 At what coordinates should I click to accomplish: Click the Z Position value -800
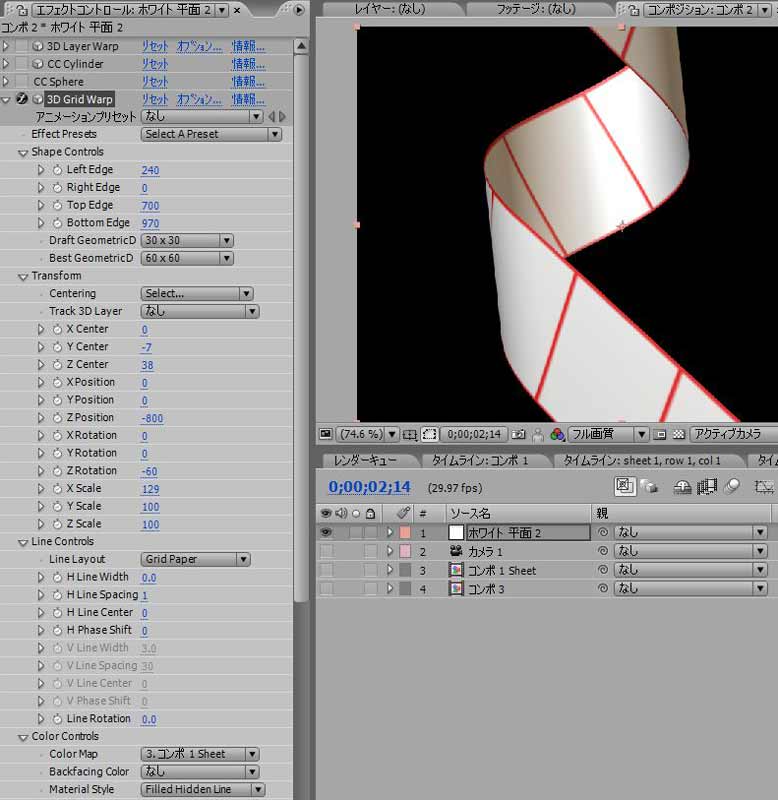click(152, 418)
